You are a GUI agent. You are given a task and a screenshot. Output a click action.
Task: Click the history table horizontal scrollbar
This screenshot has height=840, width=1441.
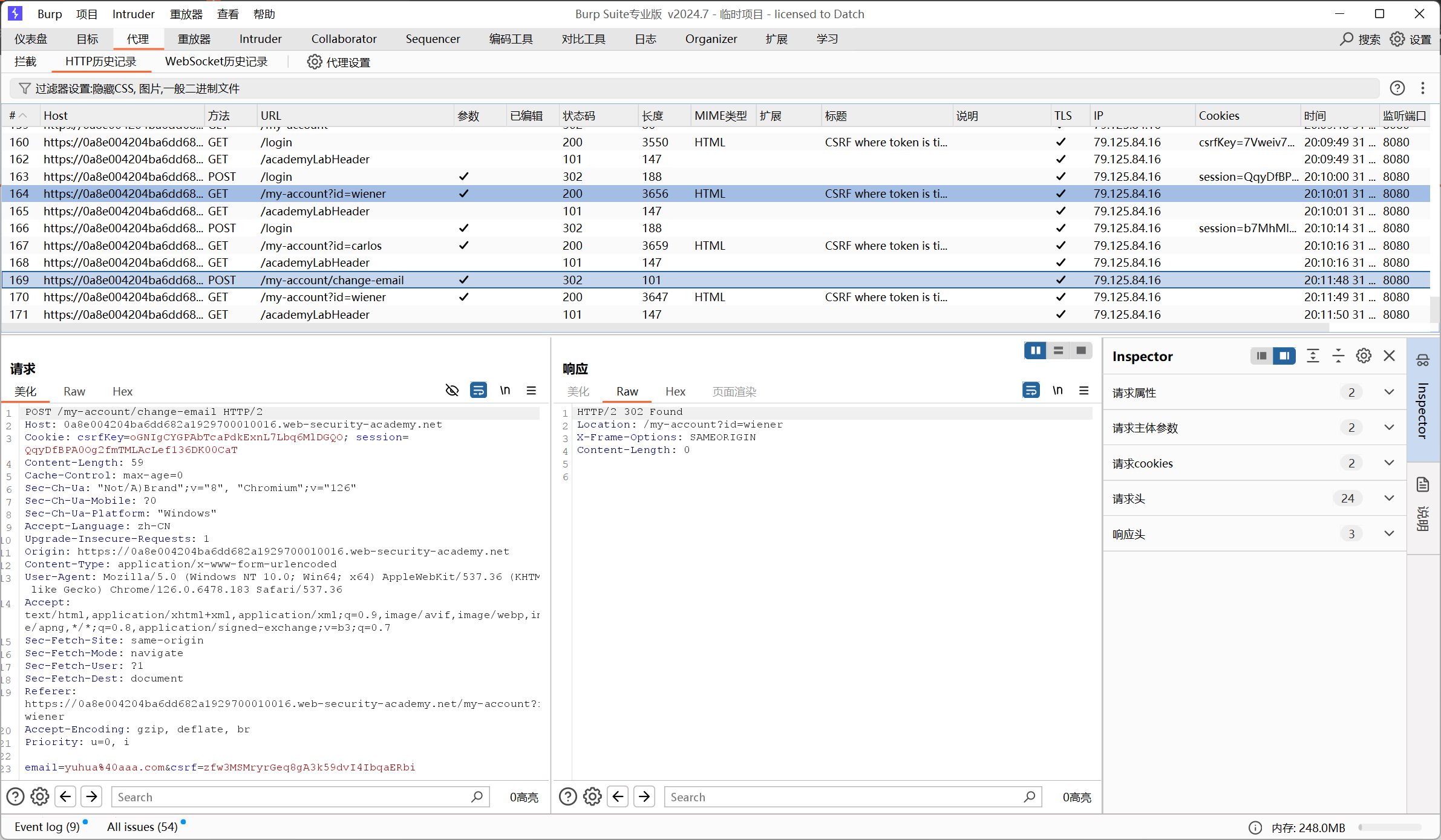coord(665,327)
